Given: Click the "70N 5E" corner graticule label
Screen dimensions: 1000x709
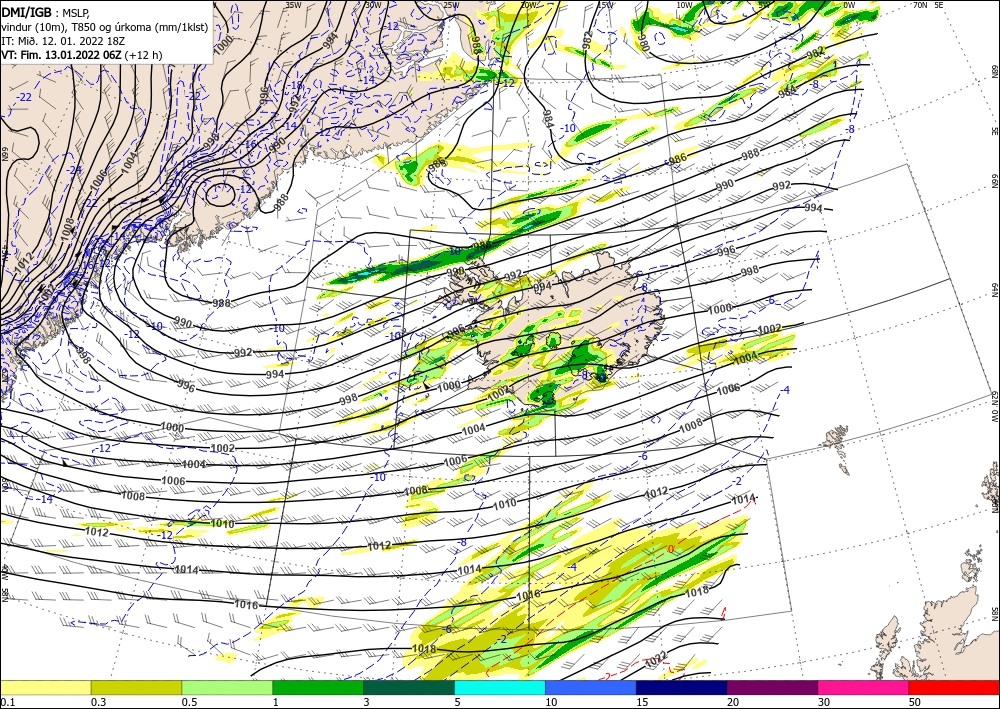Looking at the screenshot, I should [x=928, y=5].
